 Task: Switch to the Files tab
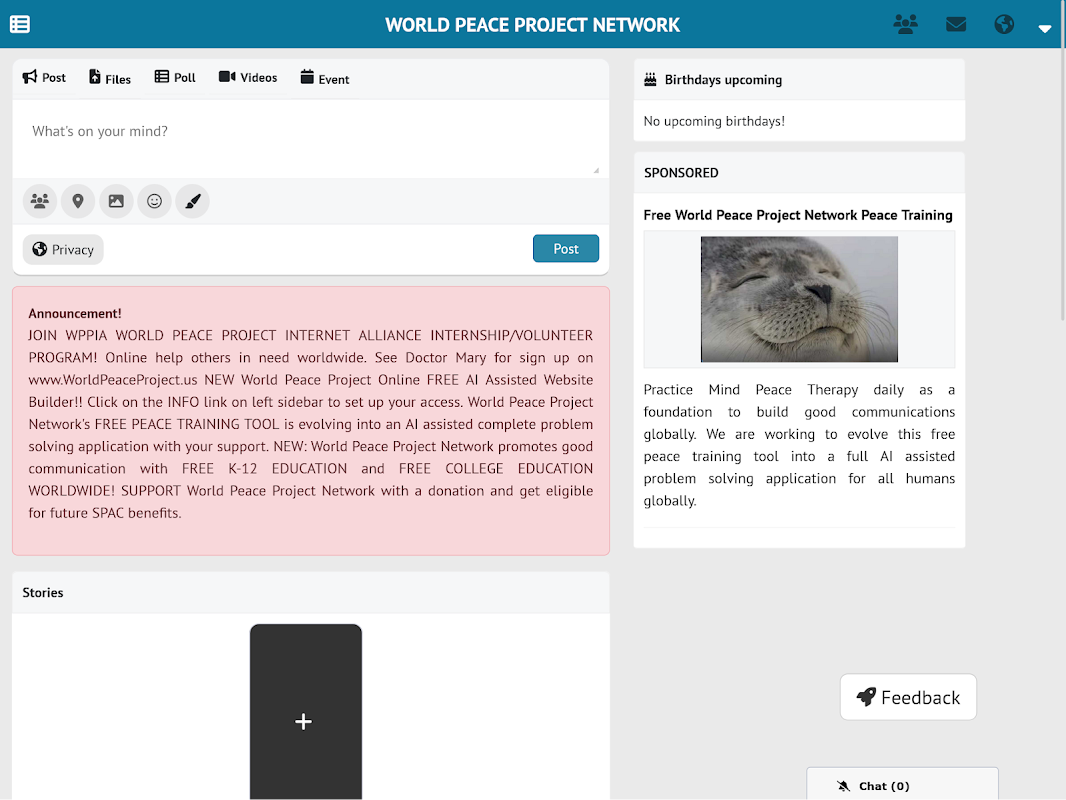[x=109, y=78]
